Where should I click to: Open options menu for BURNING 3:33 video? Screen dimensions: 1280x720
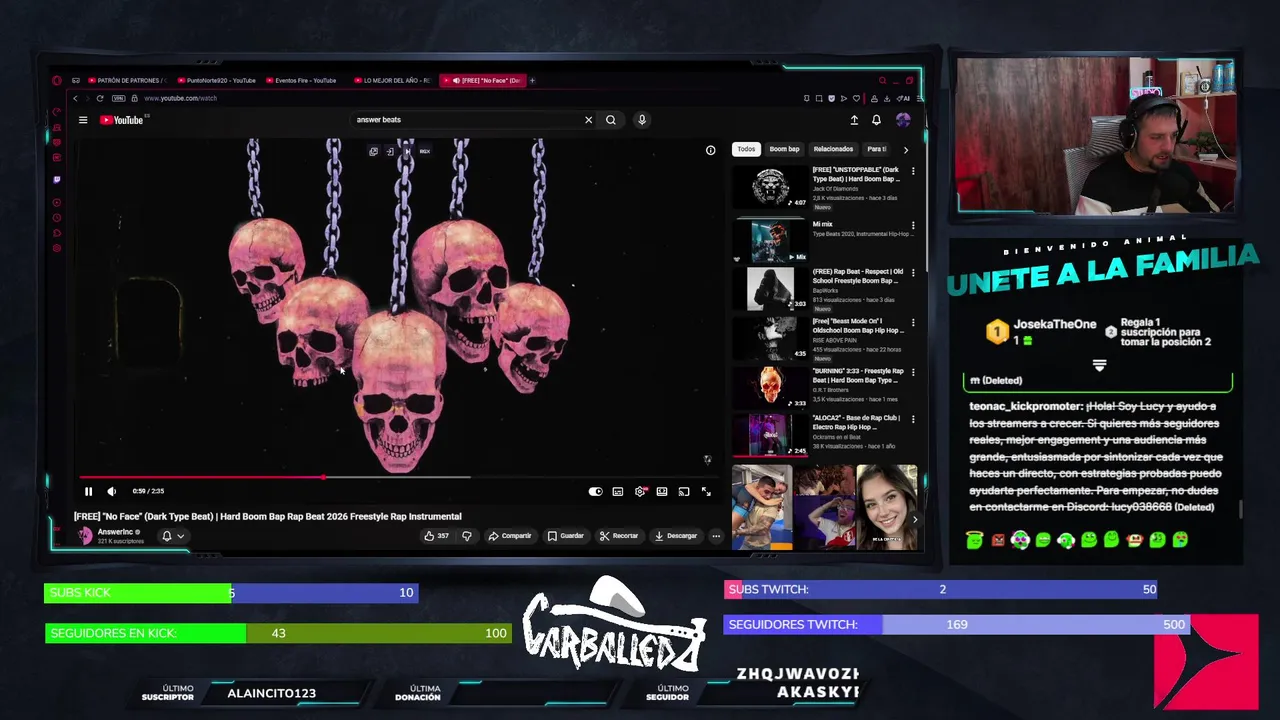point(912,372)
